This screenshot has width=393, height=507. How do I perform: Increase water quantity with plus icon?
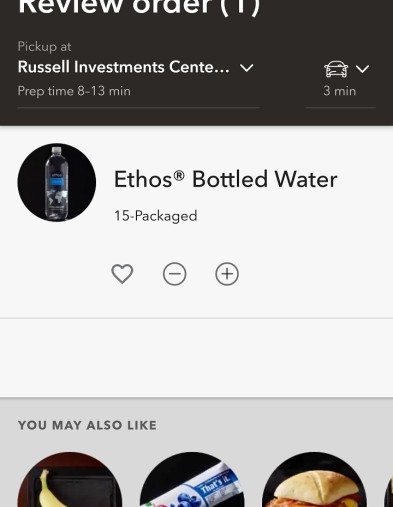227,274
